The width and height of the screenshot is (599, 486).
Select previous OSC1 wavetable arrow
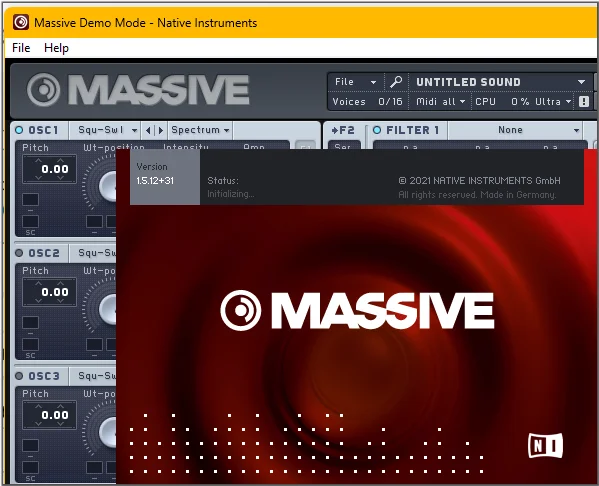(x=148, y=130)
